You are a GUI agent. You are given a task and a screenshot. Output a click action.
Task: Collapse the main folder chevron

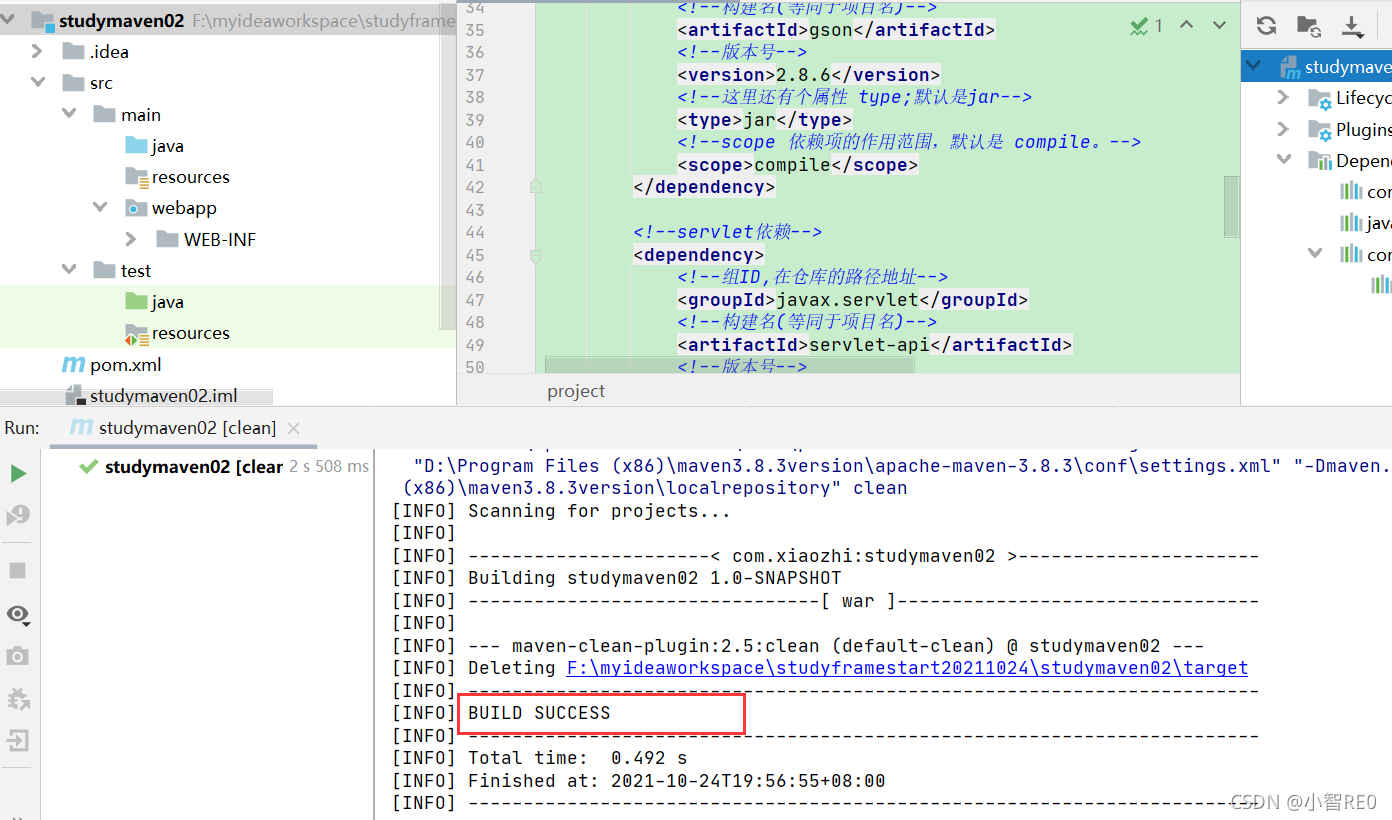69,114
